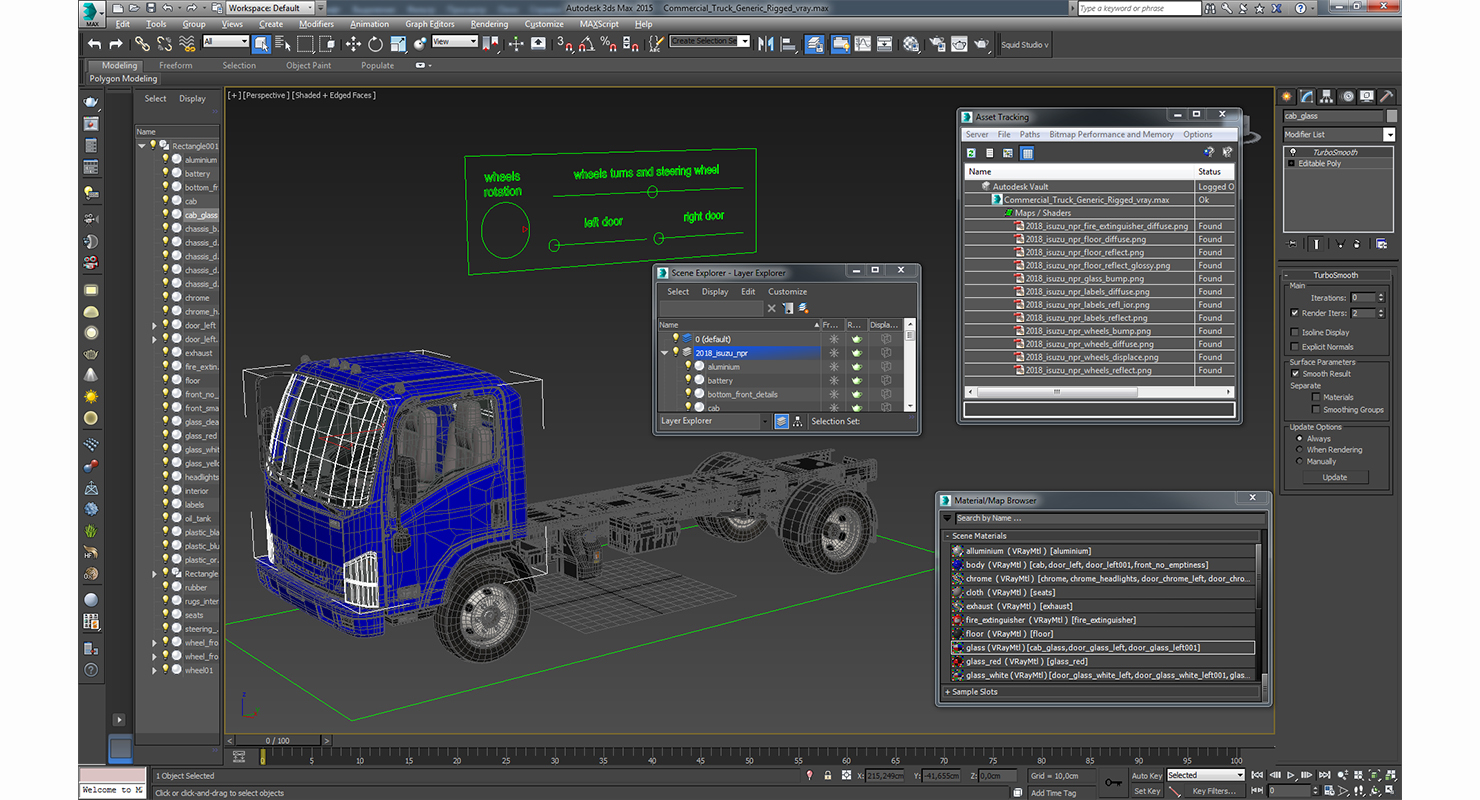Open the Rendering menu
The image size is (1480, 800).
[x=489, y=24]
